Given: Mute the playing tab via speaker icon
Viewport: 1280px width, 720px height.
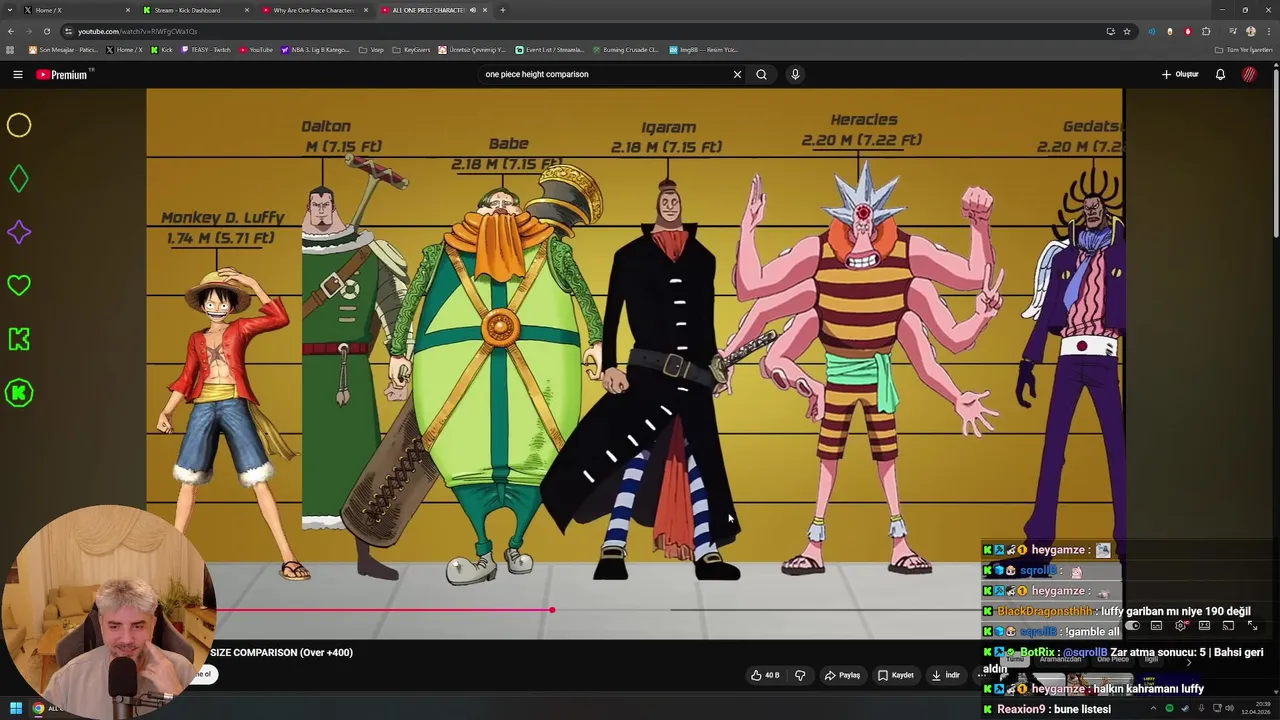Looking at the screenshot, I should (473, 10).
